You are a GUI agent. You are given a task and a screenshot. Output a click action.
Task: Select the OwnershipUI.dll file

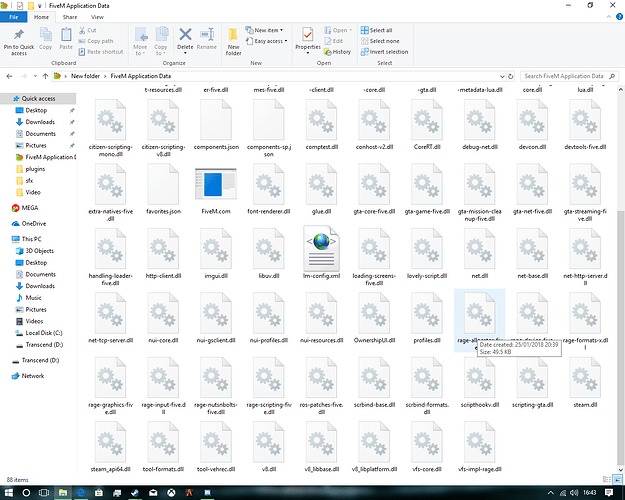click(374, 318)
